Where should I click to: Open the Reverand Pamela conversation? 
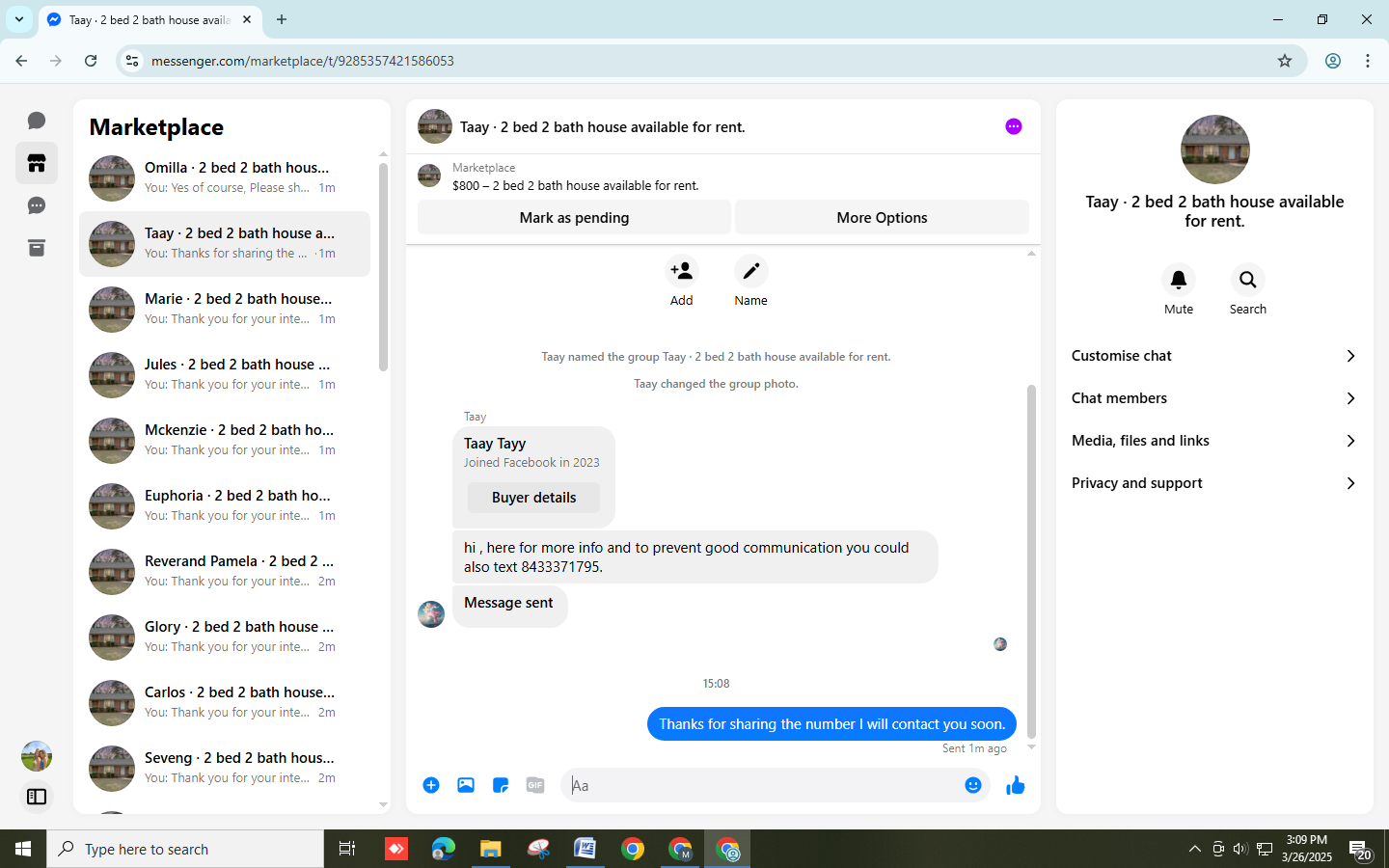225,572
